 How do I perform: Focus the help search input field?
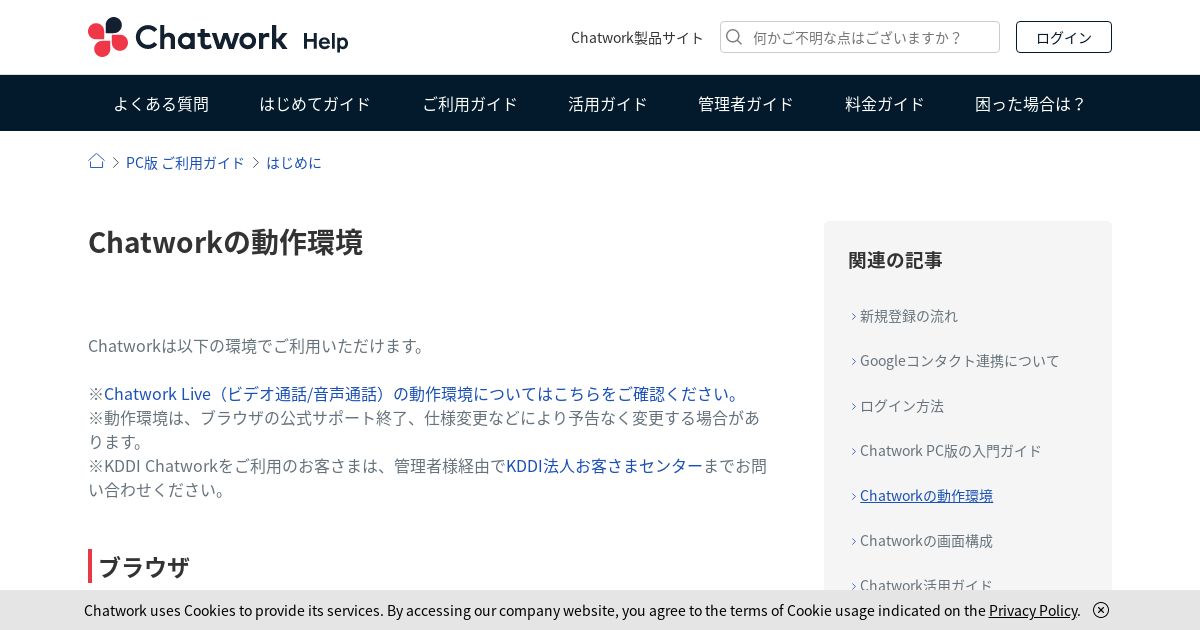(860, 37)
